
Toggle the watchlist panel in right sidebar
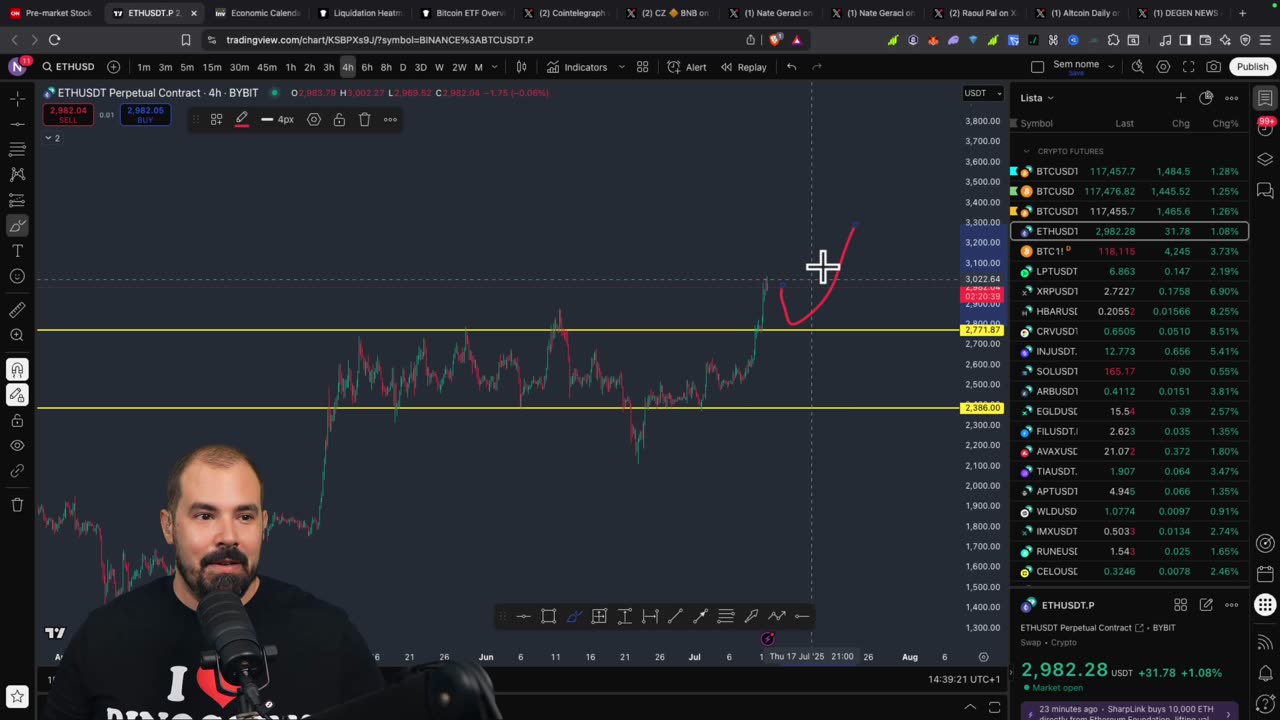[x=1265, y=98]
